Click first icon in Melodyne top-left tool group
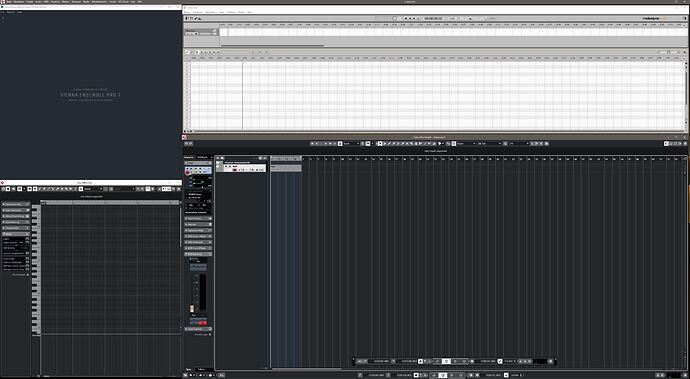Image resolution: width=690 pixels, height=379 pixels. click(187, 18)
